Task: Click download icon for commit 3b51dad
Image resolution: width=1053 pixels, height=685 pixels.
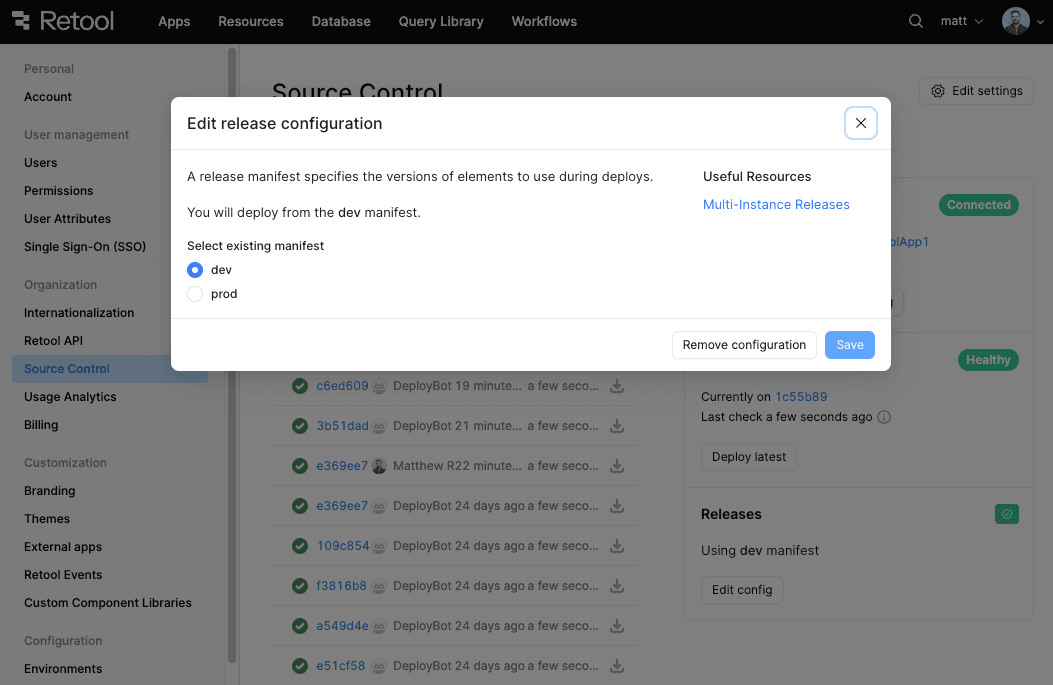Action: (617, 426)
